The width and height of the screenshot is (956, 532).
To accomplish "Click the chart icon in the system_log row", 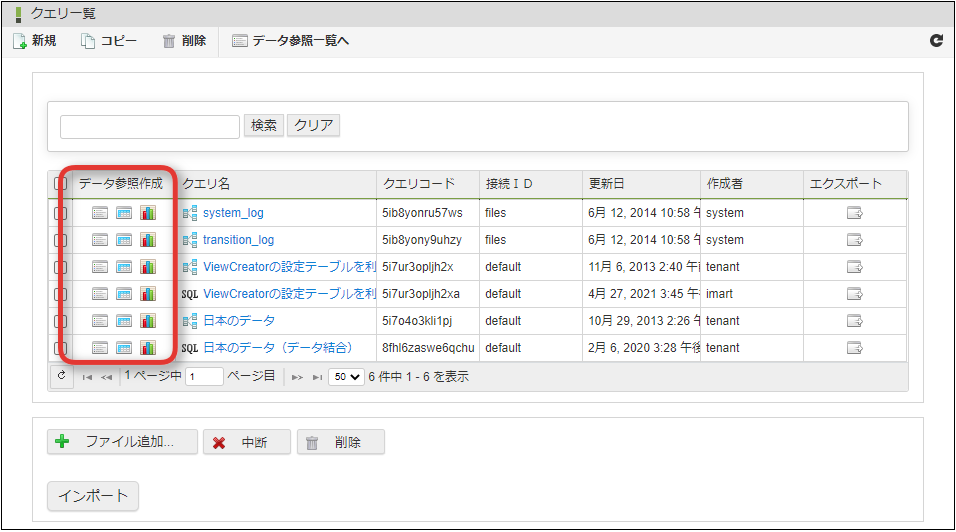I will tap(148, 213).
